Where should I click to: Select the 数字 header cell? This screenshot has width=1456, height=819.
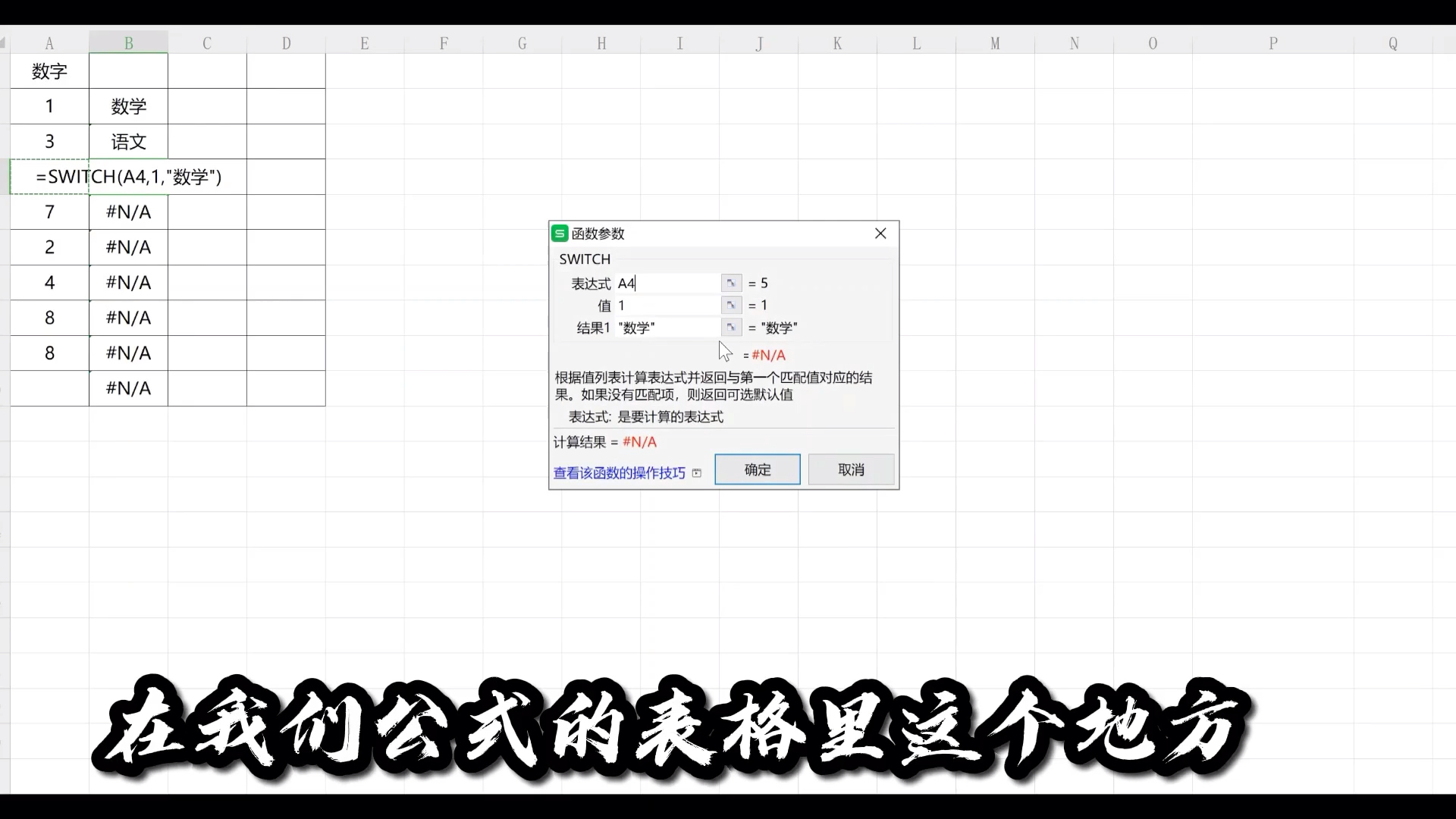coord(49,71)
